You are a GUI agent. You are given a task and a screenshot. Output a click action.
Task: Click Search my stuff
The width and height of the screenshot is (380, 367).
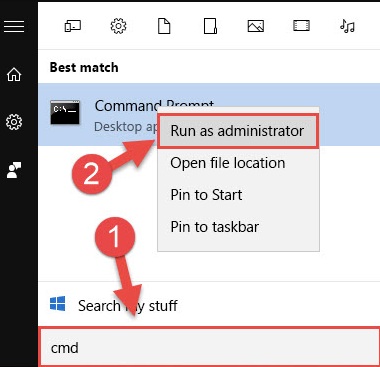coord(128,306)
